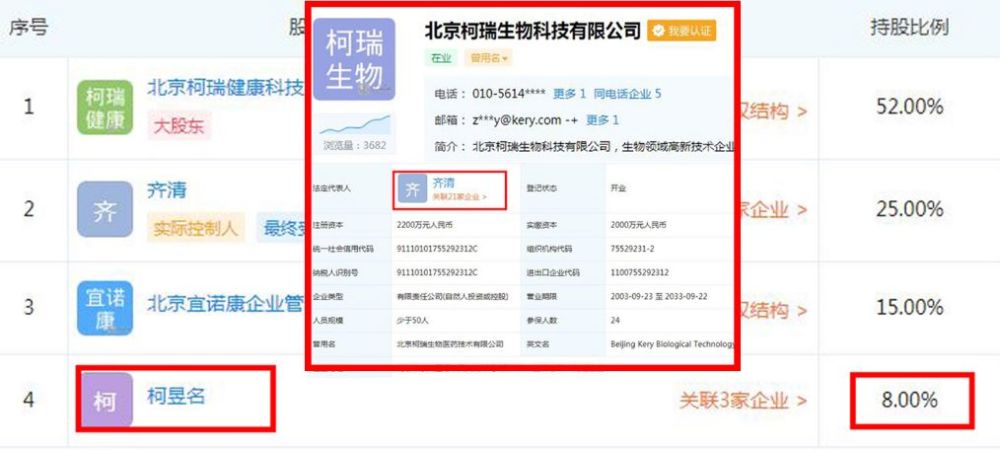Select the 8.00% shareholding value

909,400
